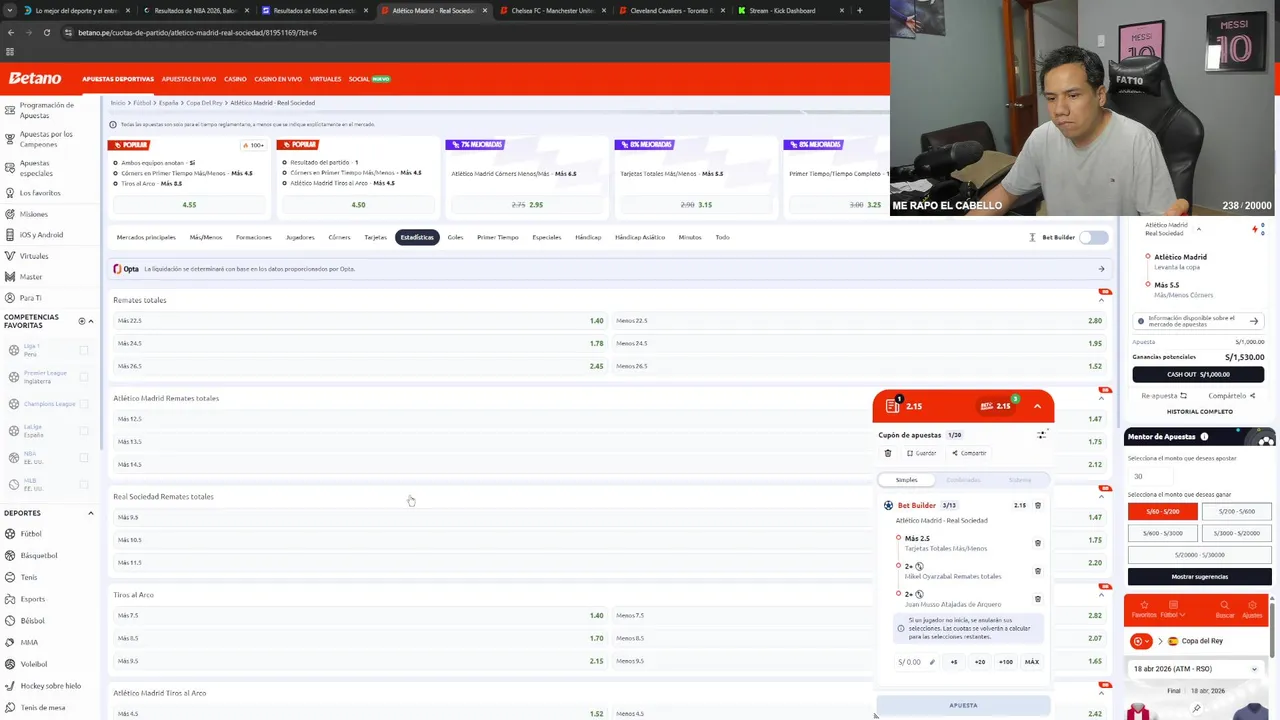Viewport: 1280px width, 720px height.
Task: Switch to the Hándicap Asiático tab
Action: coord(640,237)
